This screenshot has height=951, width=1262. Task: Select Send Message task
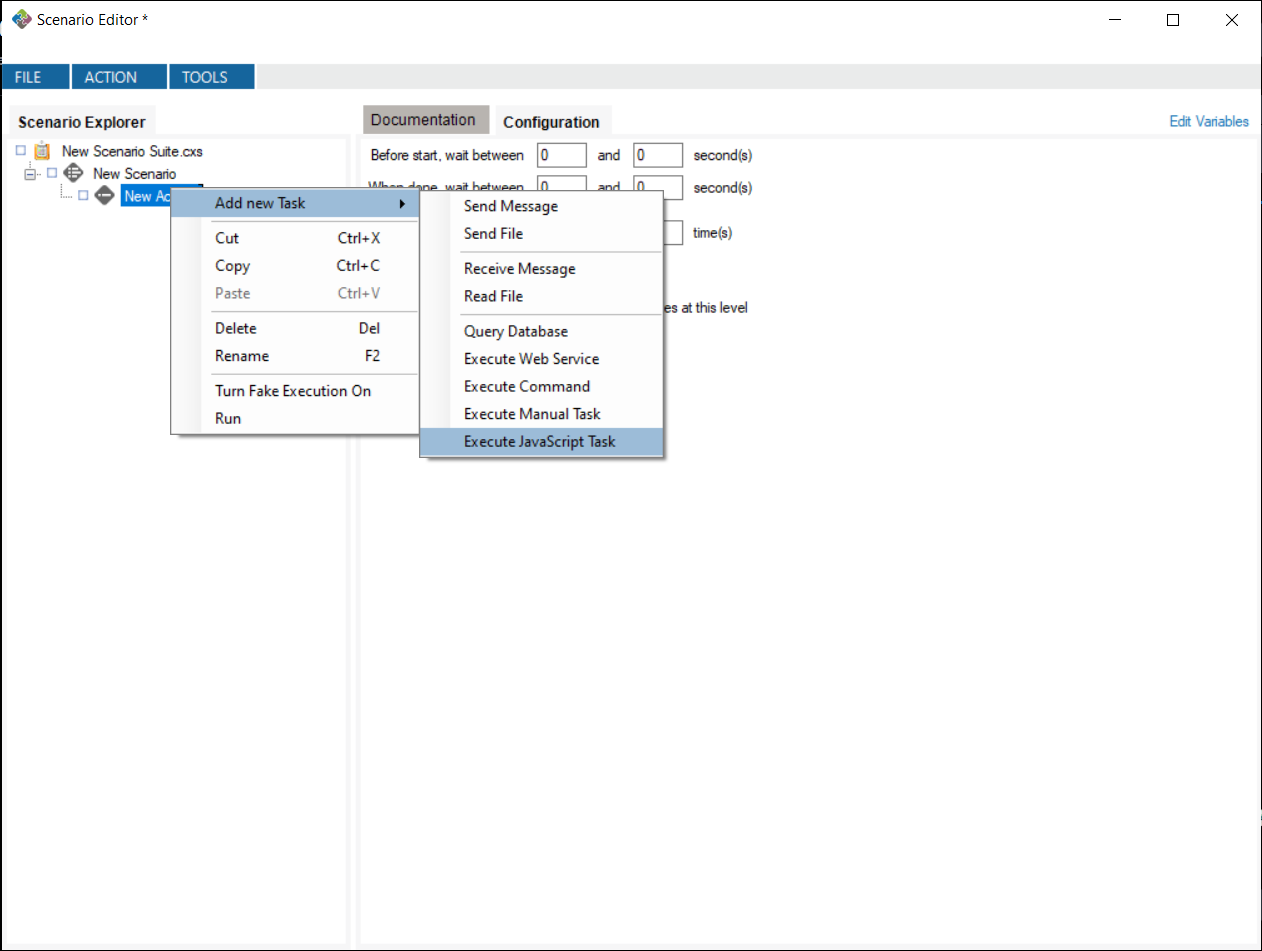543,206
